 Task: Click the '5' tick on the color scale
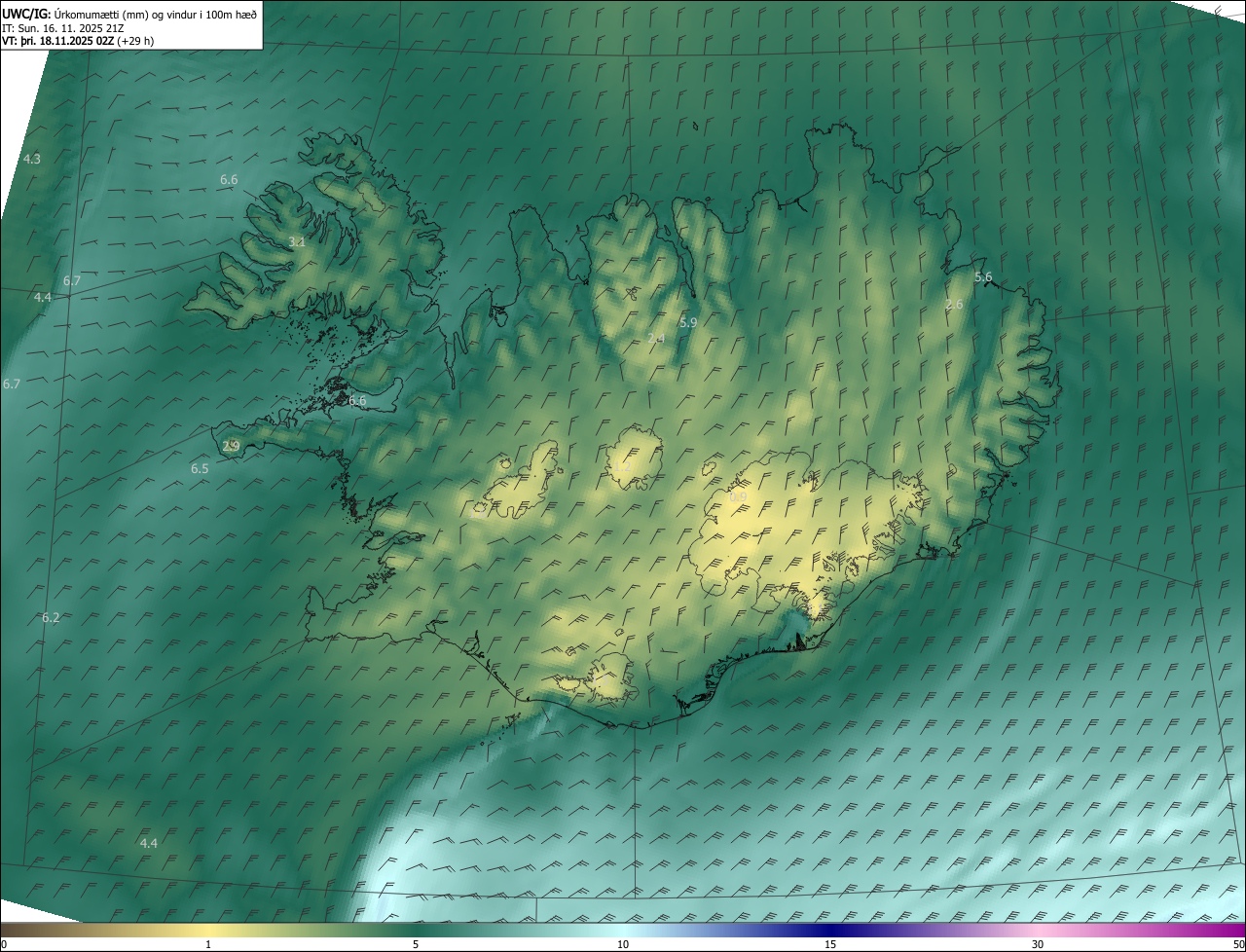tap(416, 945)
